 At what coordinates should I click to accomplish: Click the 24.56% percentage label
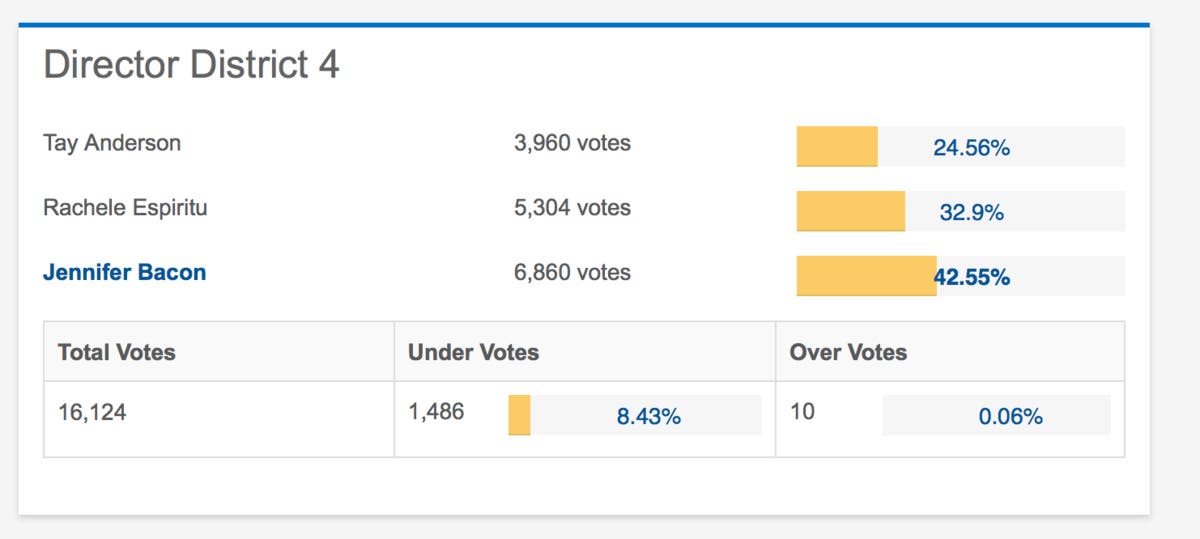[971, 148]
